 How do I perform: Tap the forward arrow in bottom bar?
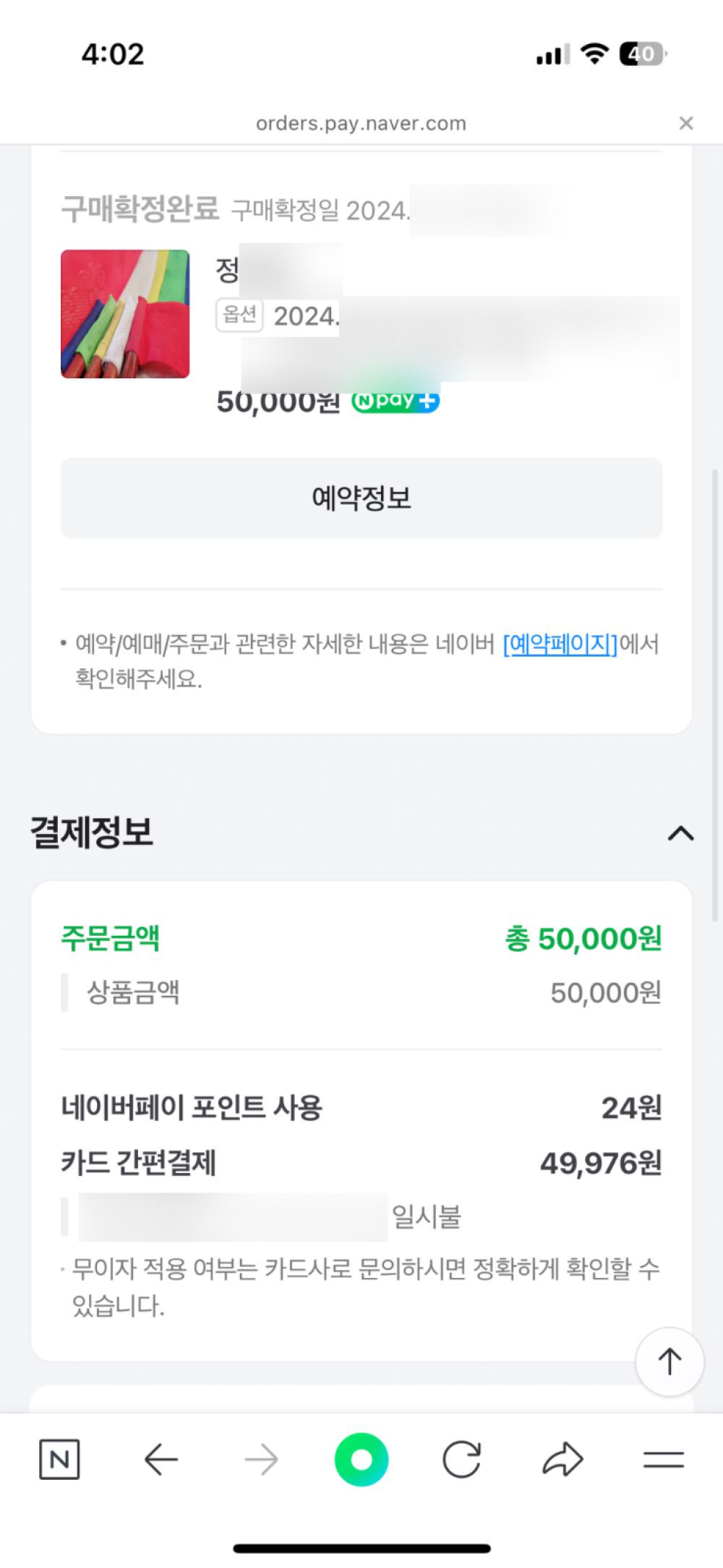pos(261,1460)
